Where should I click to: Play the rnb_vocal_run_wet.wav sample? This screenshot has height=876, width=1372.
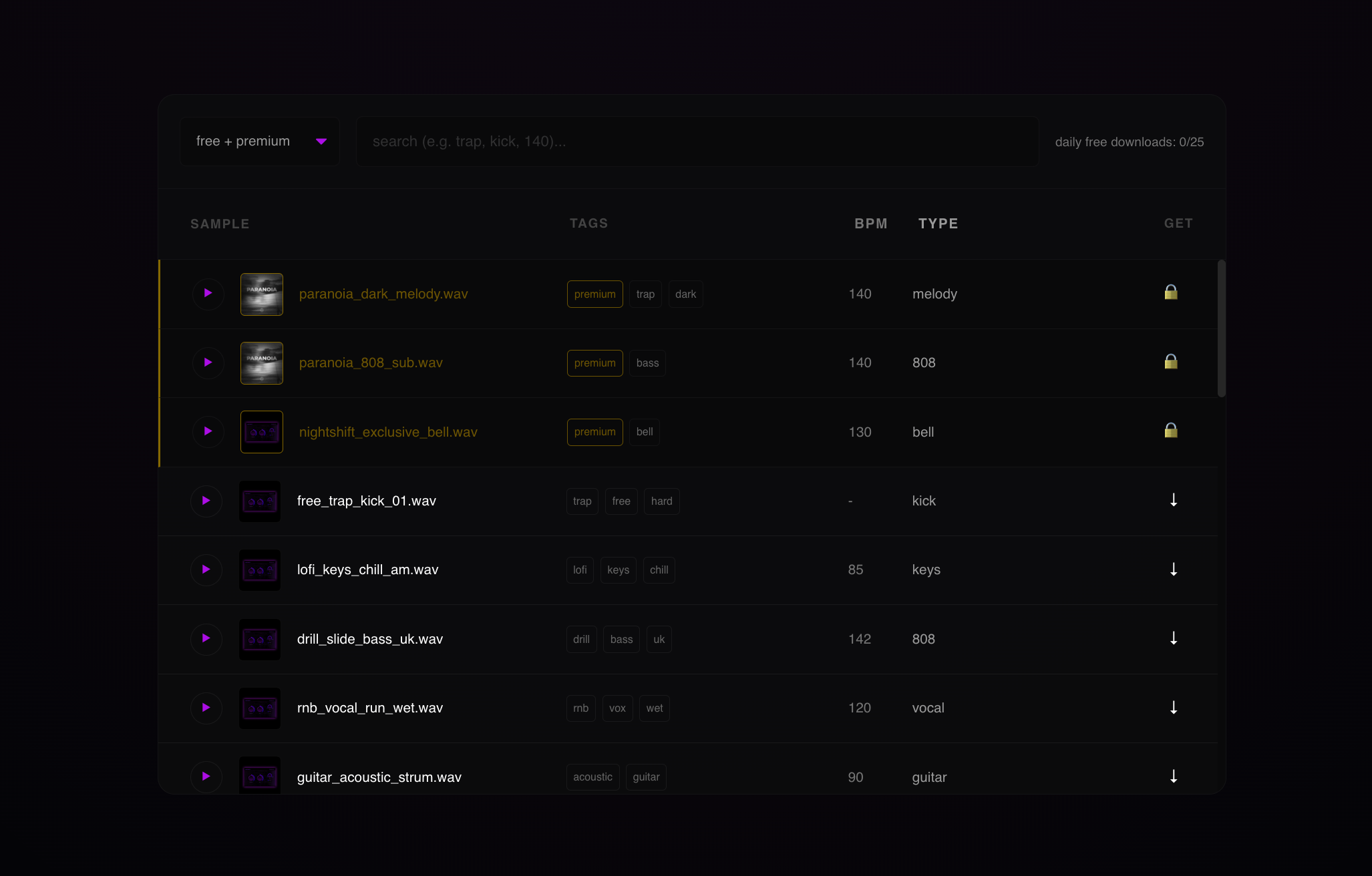[206, 708]
